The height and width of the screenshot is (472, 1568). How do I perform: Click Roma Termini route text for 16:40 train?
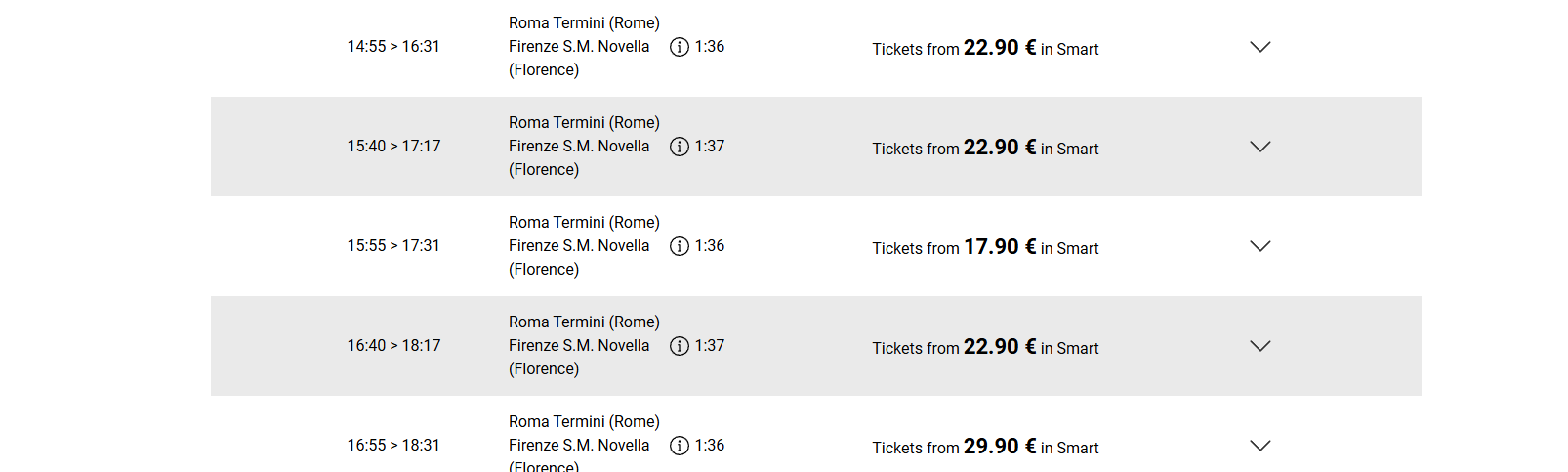point(584,322)
